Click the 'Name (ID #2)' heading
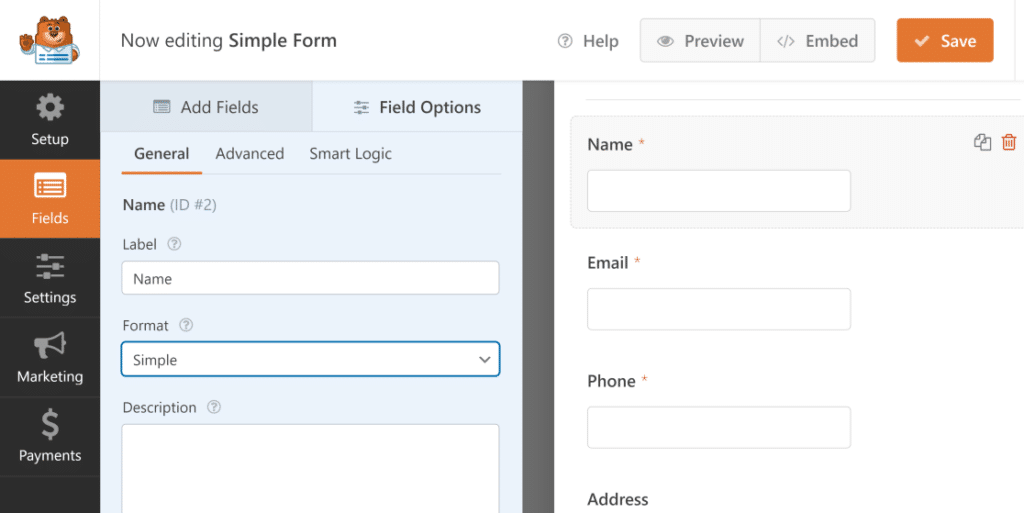This screenshot has height=513, width=1024. 170,205
